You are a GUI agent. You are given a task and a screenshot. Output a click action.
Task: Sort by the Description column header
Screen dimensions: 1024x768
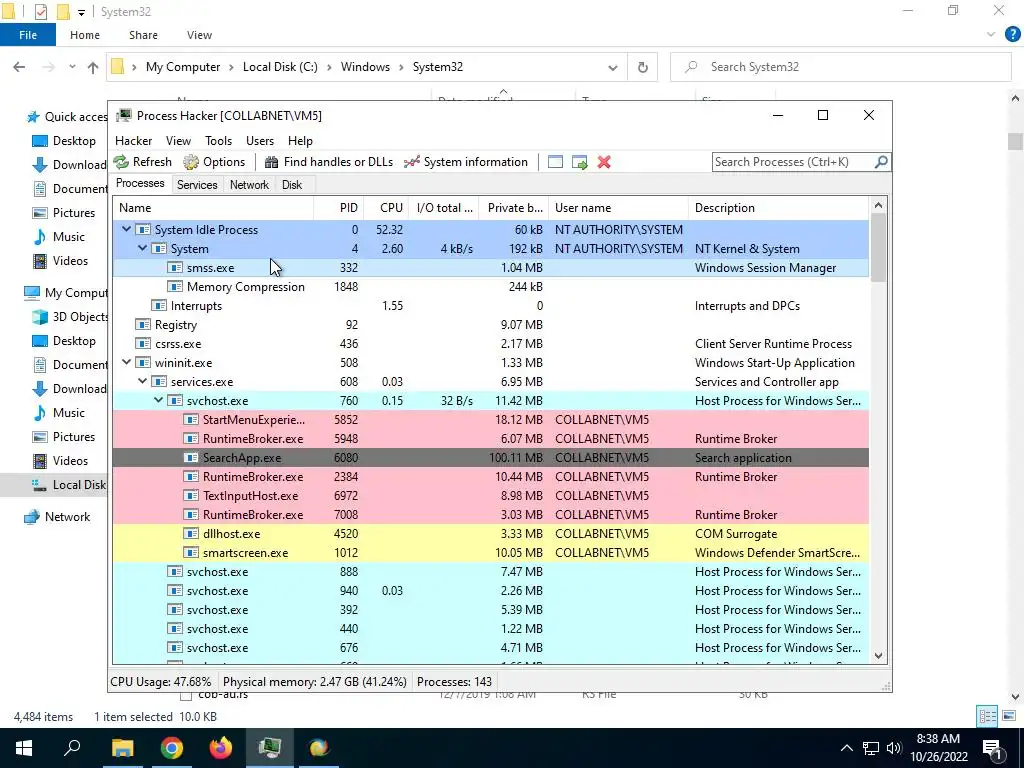(x=778, y=208)
